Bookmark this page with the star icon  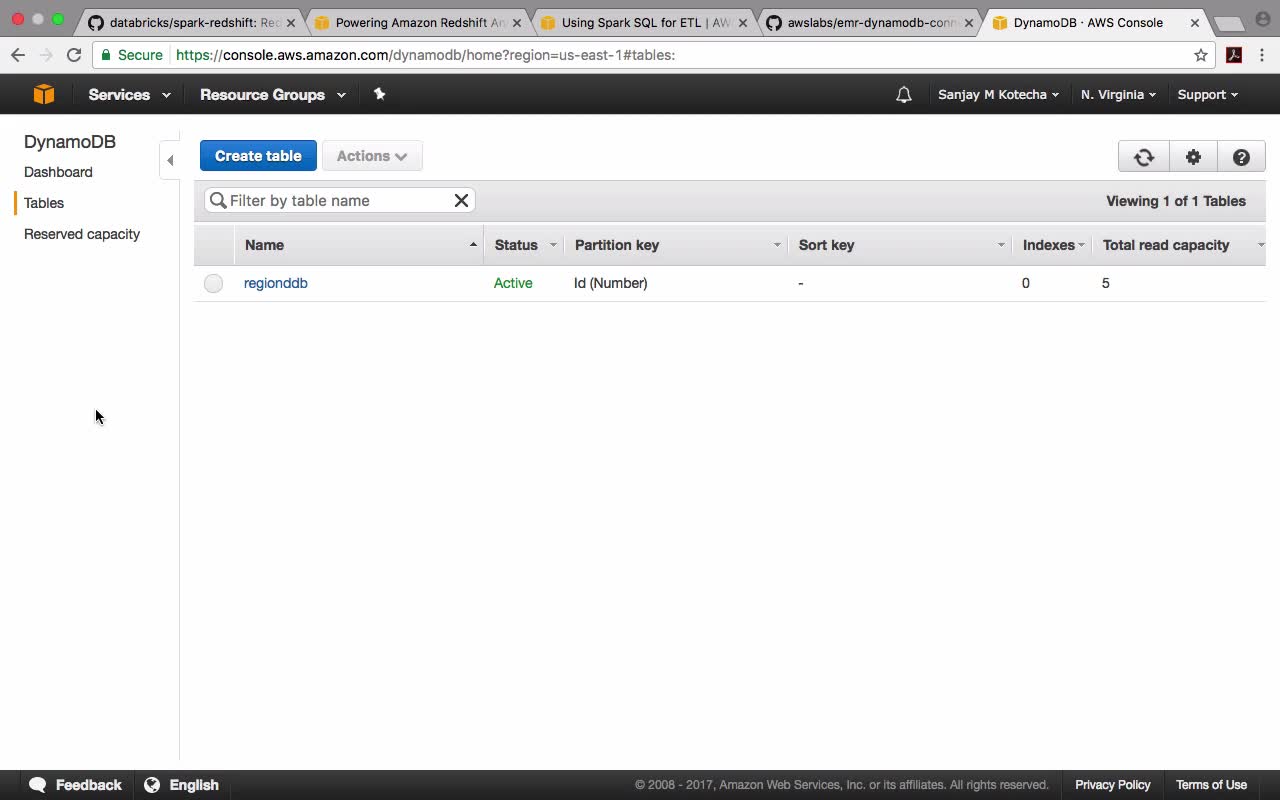click(1201, 55)
